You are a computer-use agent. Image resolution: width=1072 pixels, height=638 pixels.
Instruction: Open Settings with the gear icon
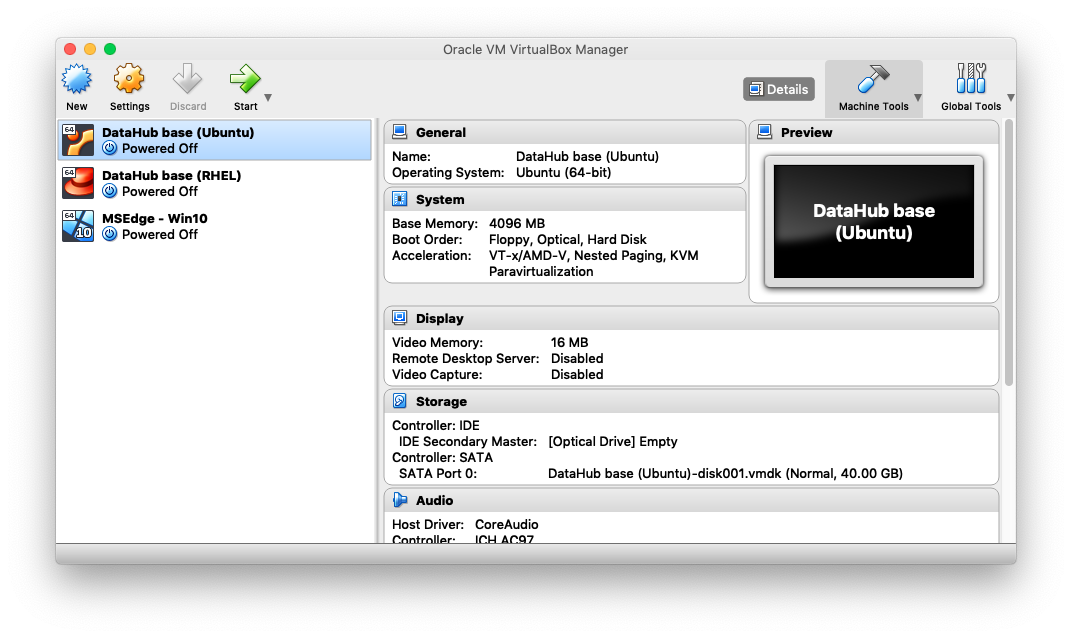(129, 79)
